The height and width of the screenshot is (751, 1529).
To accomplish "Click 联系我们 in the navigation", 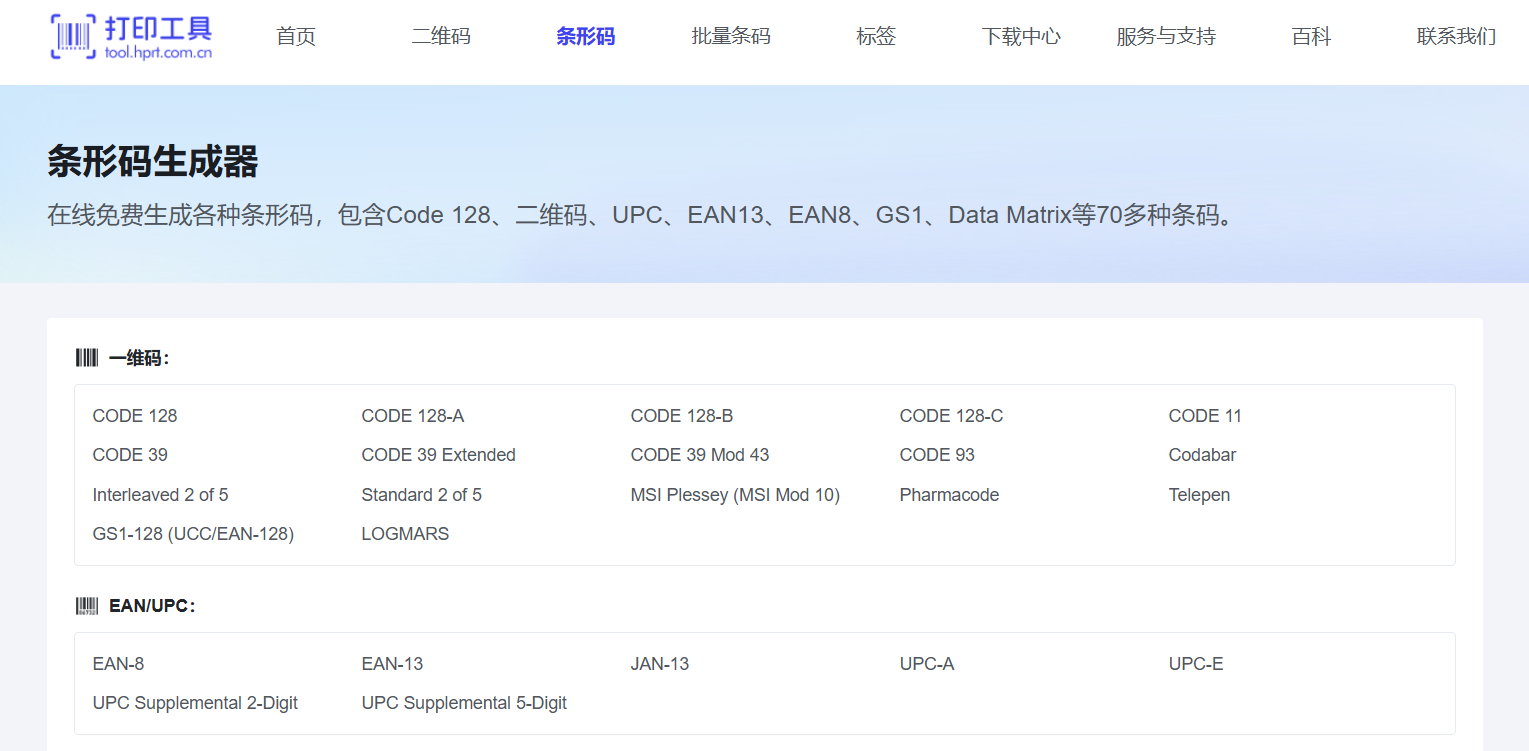I will (x=1456, y=37).
